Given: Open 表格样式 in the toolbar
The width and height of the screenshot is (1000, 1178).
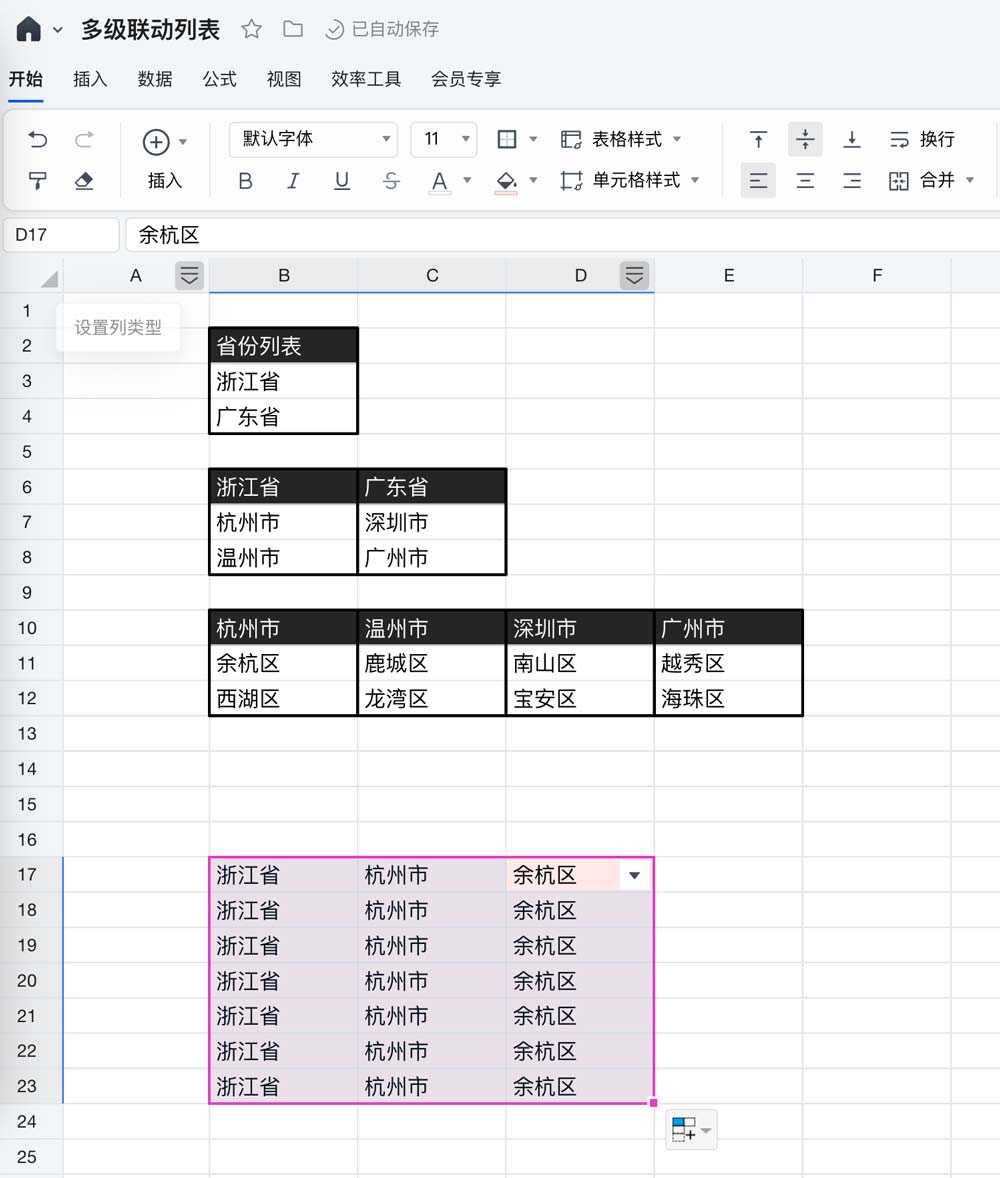Looking at the screenshot, I should click(x=620, y=139).
